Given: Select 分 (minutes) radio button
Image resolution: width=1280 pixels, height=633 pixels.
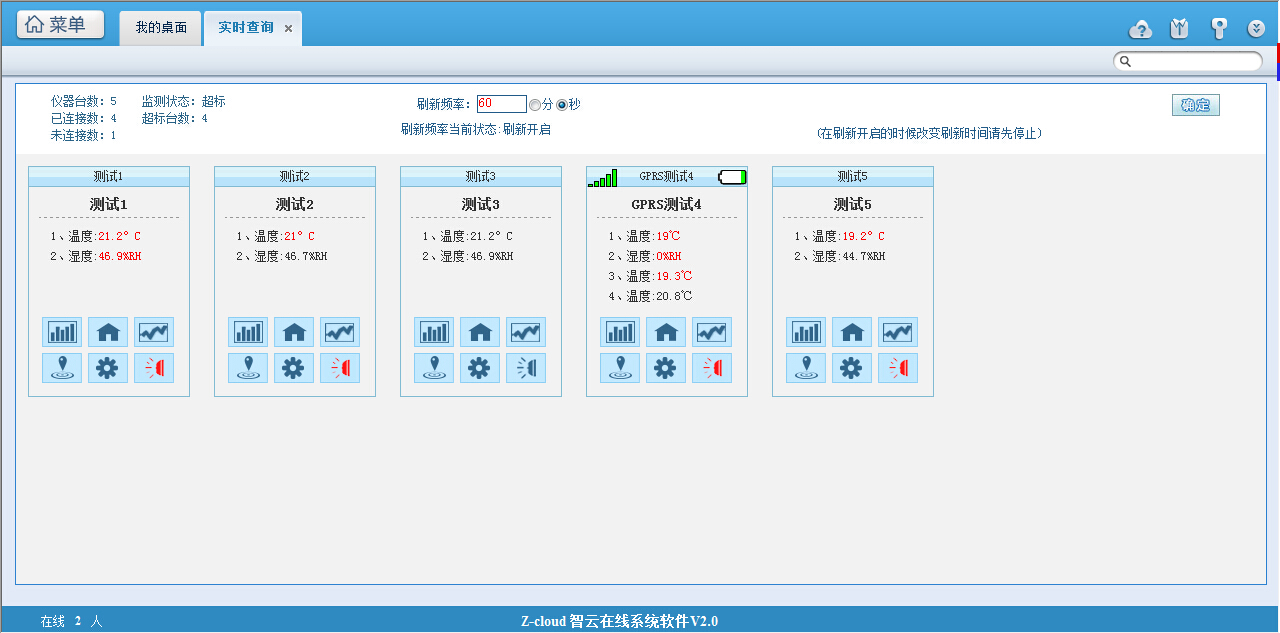Looking at the screenshot, I should coord(535,105).
